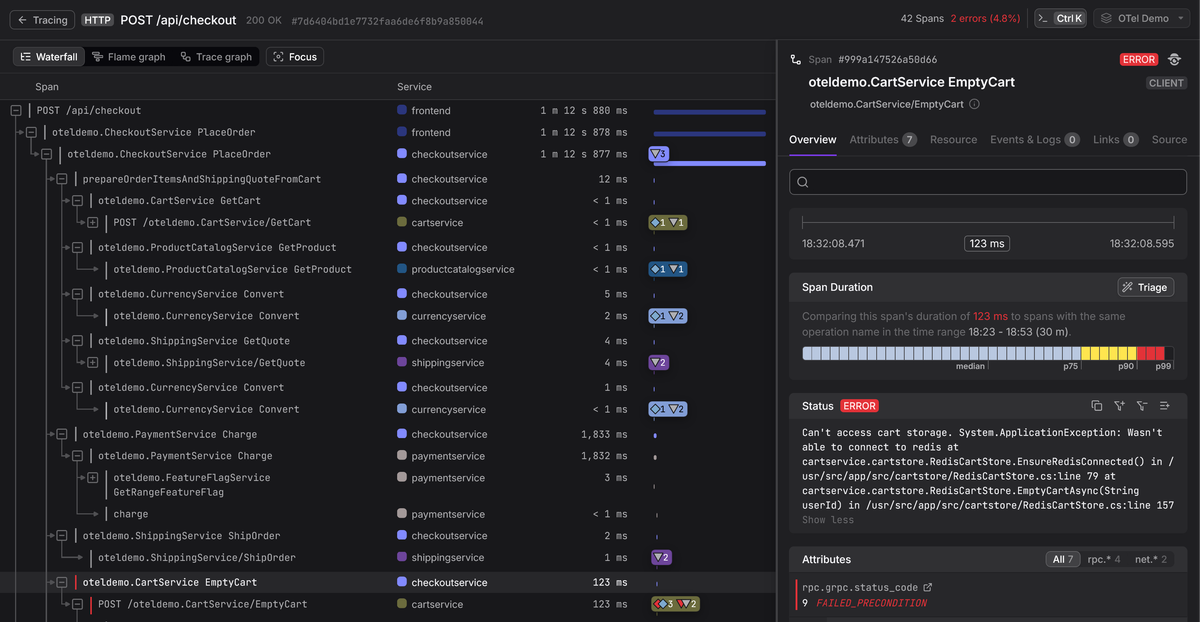This screenshot has width=1200, height=622.
Task: Collapse ProductCatalogService GetProduct checkoutservice span
Action: click(x=77, y=248)
